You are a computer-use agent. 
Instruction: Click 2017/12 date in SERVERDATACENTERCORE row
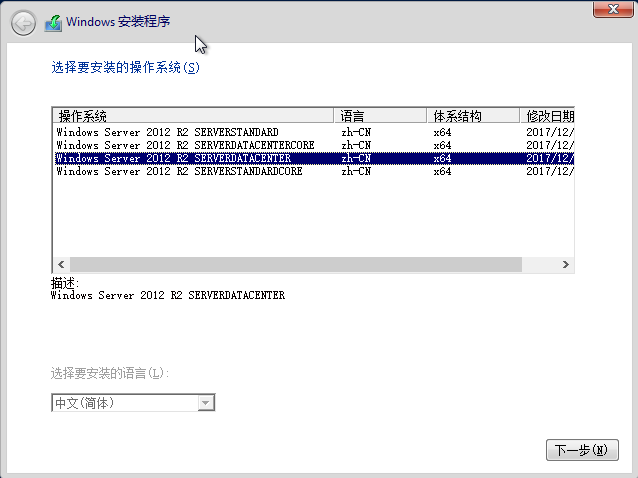550,145
